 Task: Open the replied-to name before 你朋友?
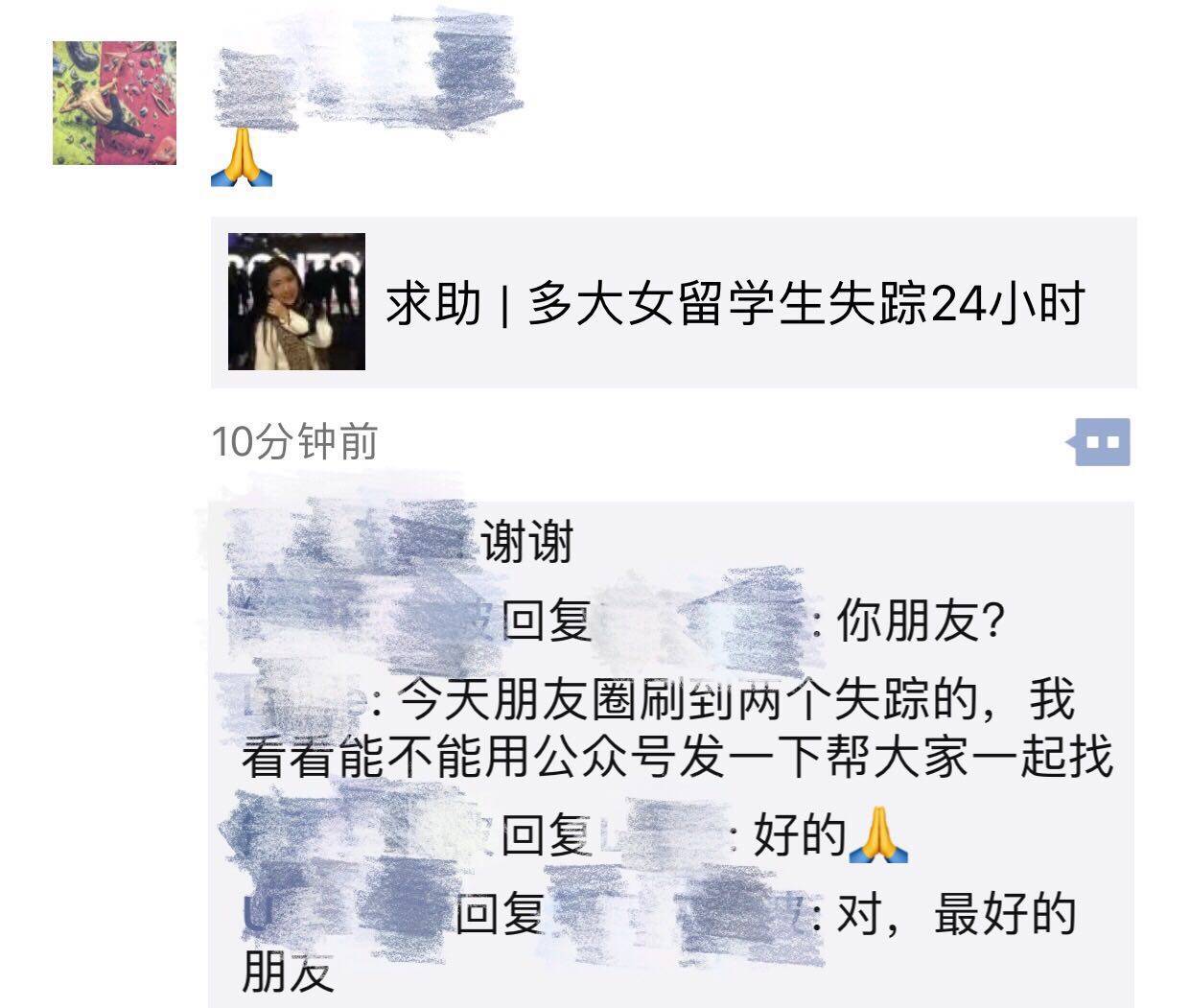pos(703,623)
